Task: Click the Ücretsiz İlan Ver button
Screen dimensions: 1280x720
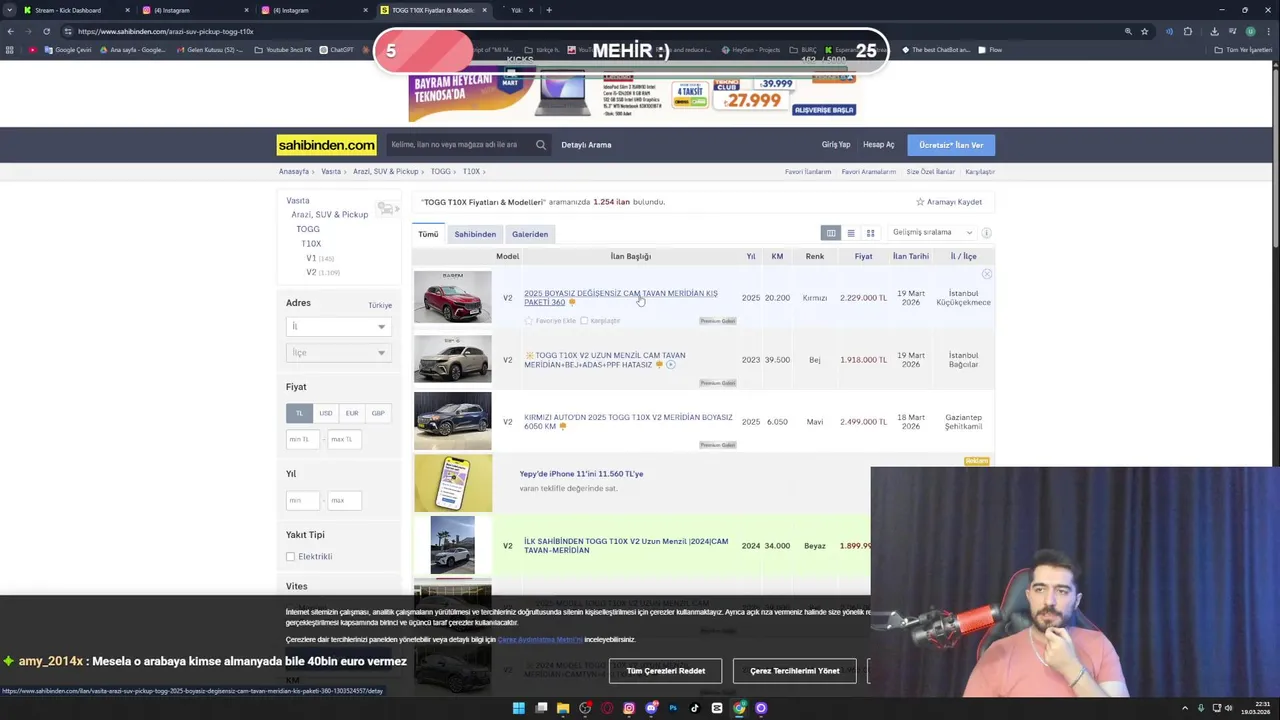Action: [x=951, y=145]
